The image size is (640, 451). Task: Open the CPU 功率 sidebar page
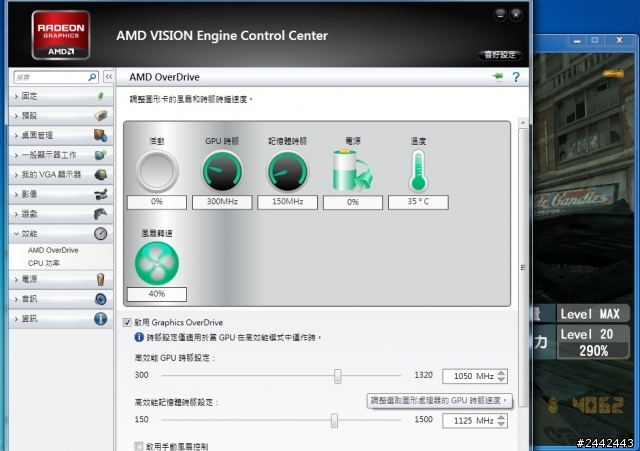44,263
